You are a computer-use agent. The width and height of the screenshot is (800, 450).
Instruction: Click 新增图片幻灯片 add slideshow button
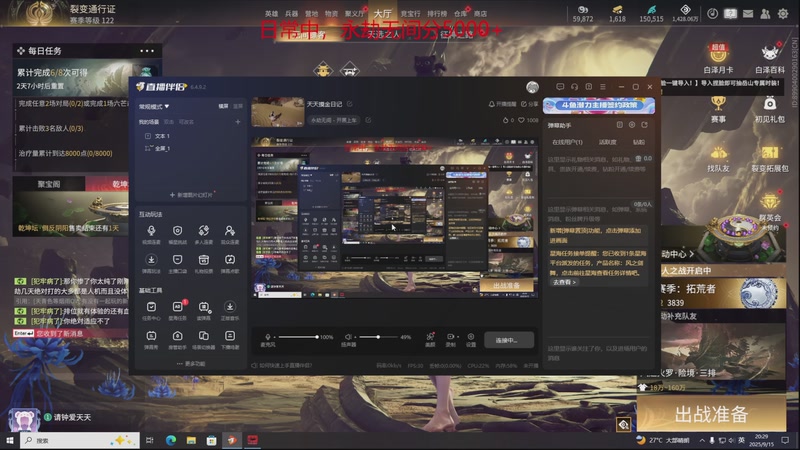pos(191,195)
